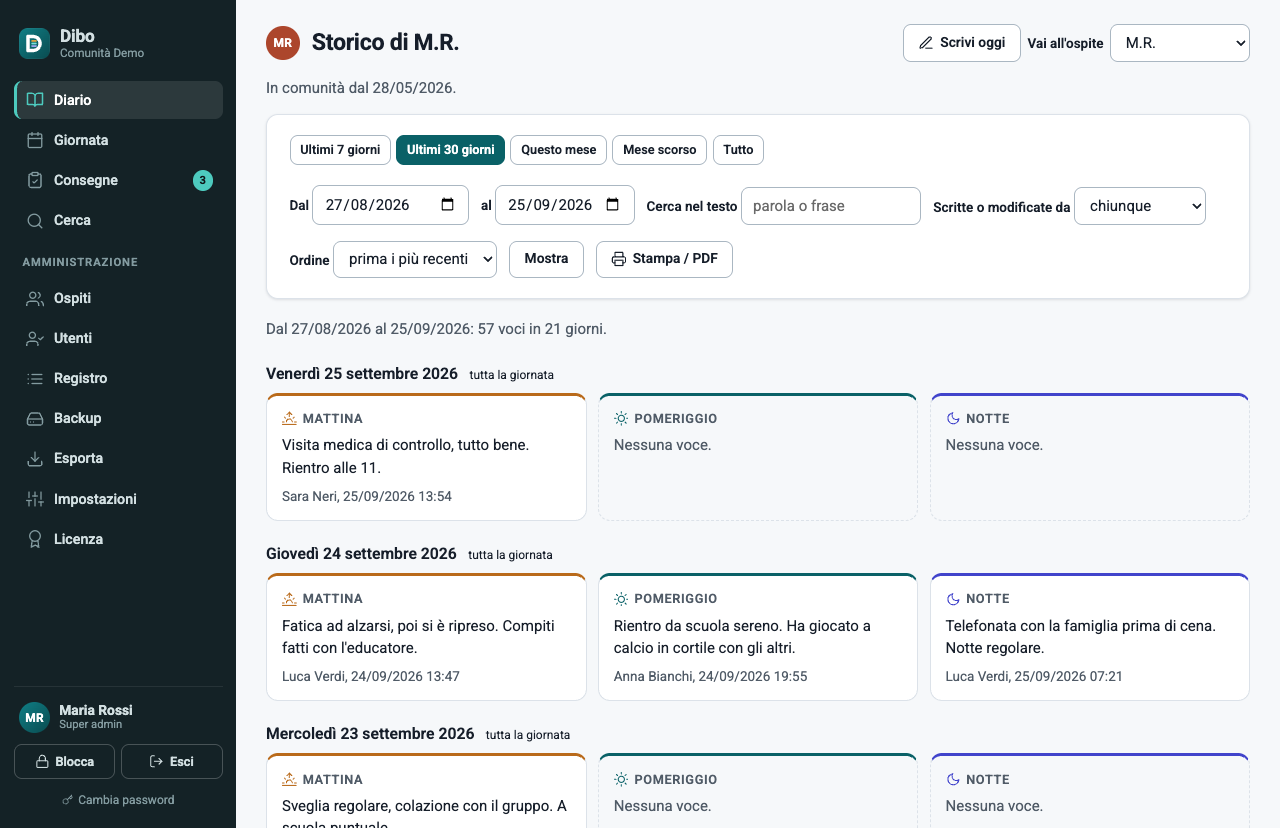This screenshot has width=1280, height=828.
Task: Click the Esci button
Action: click(172, 762)
